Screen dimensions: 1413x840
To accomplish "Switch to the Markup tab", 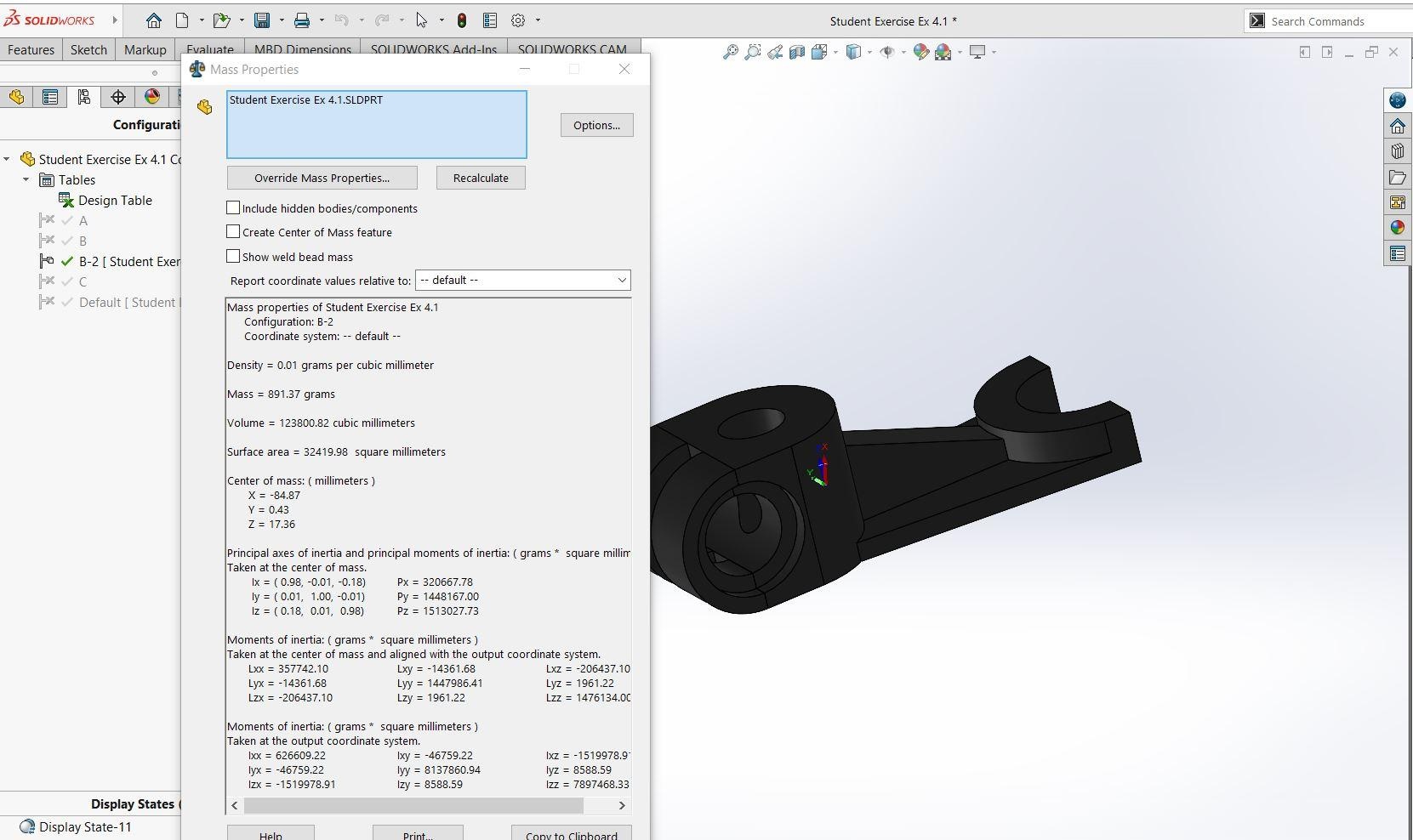I will 145,50.
